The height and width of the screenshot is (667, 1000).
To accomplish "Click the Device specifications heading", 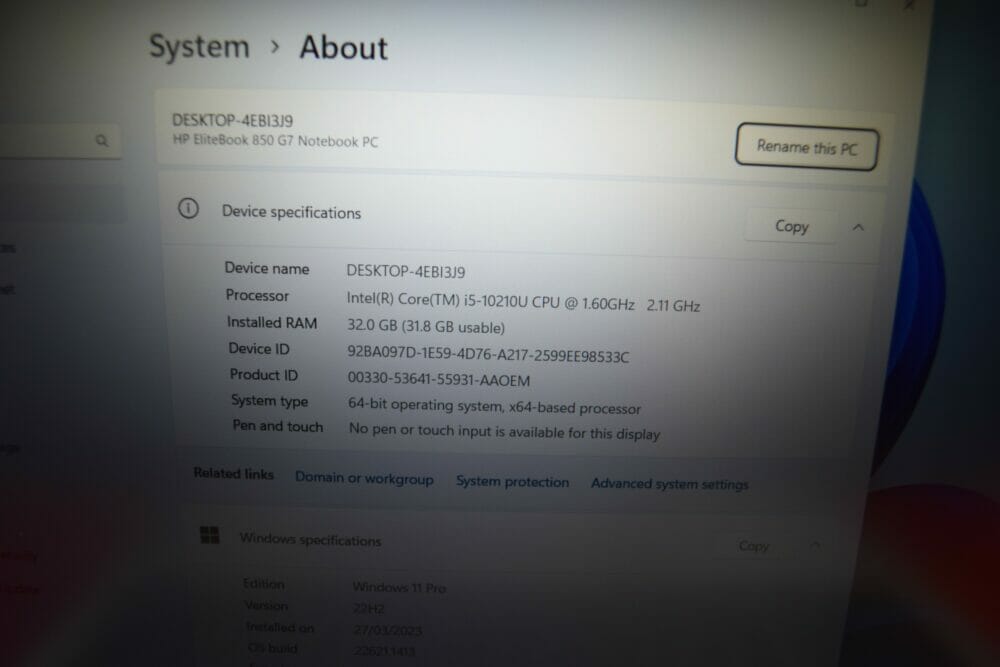I will tap(291, 212).
